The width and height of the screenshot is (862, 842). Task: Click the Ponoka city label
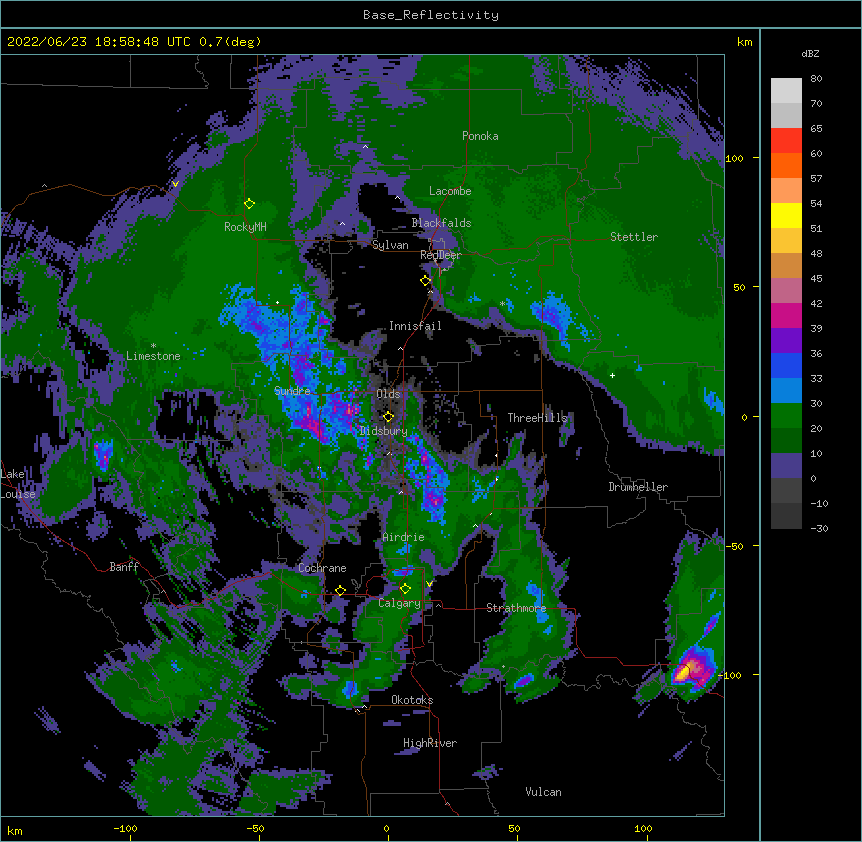pyautogui.click(x=480, y=136)
